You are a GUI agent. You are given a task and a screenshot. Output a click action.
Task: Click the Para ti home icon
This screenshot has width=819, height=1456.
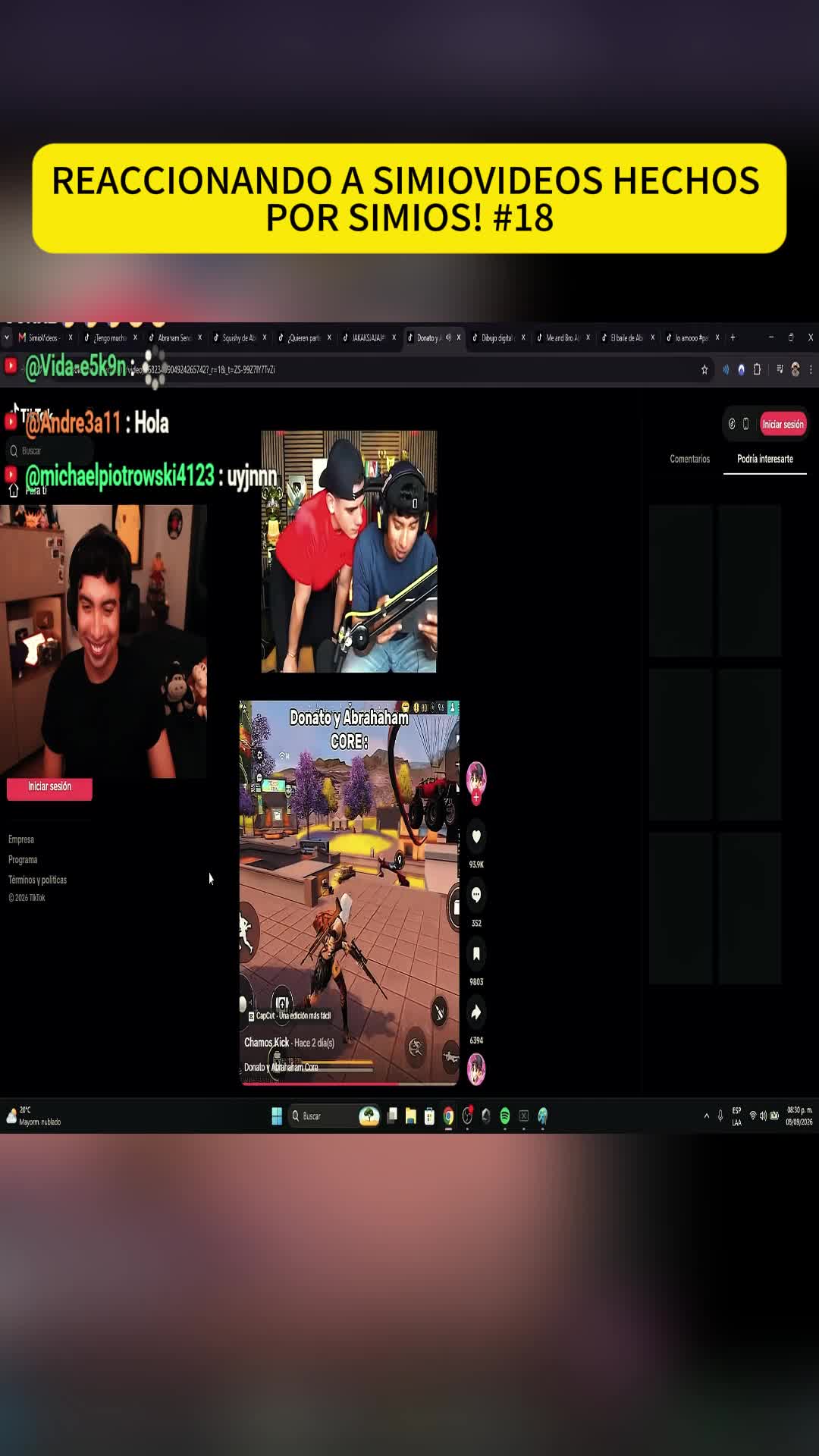(13, 490)
